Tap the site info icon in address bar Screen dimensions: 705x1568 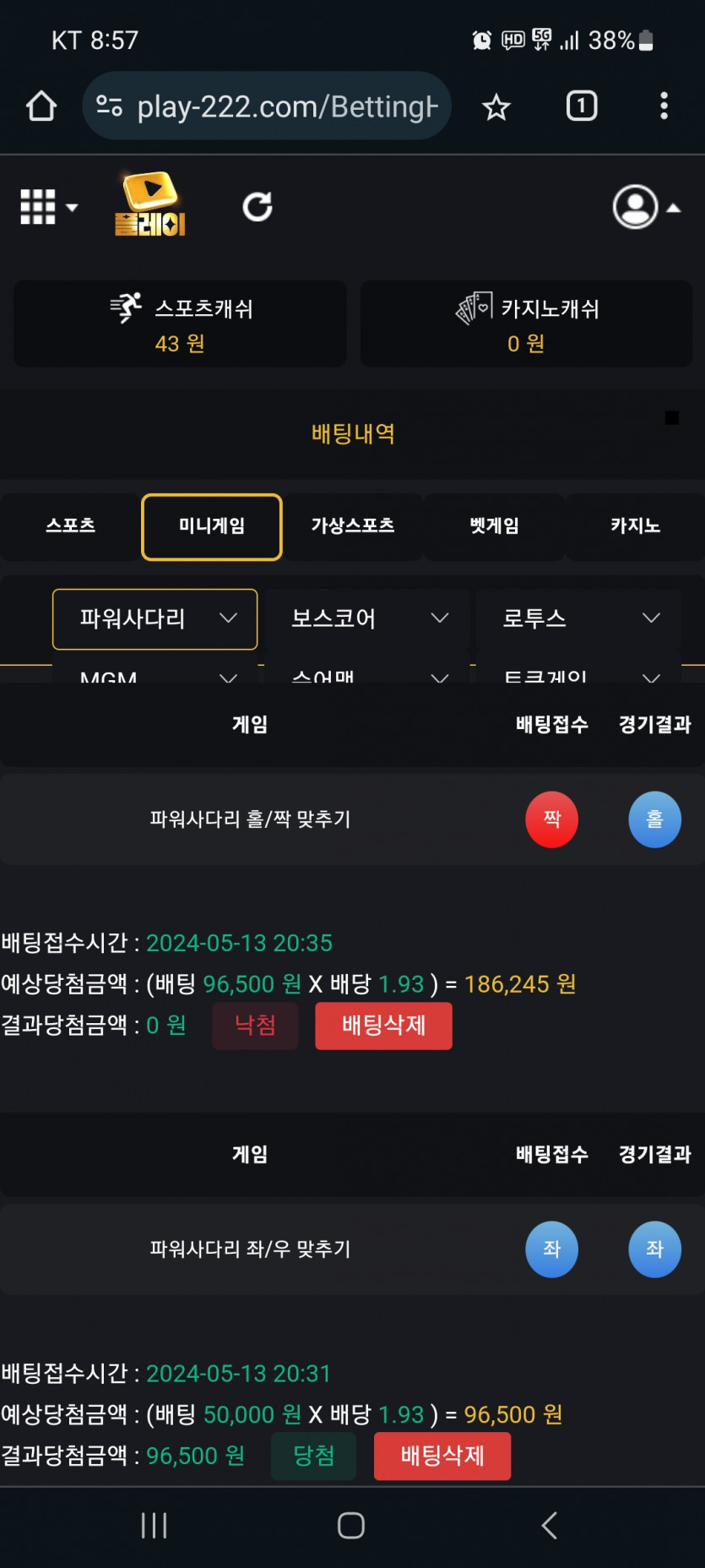click(x=109, y=106)
